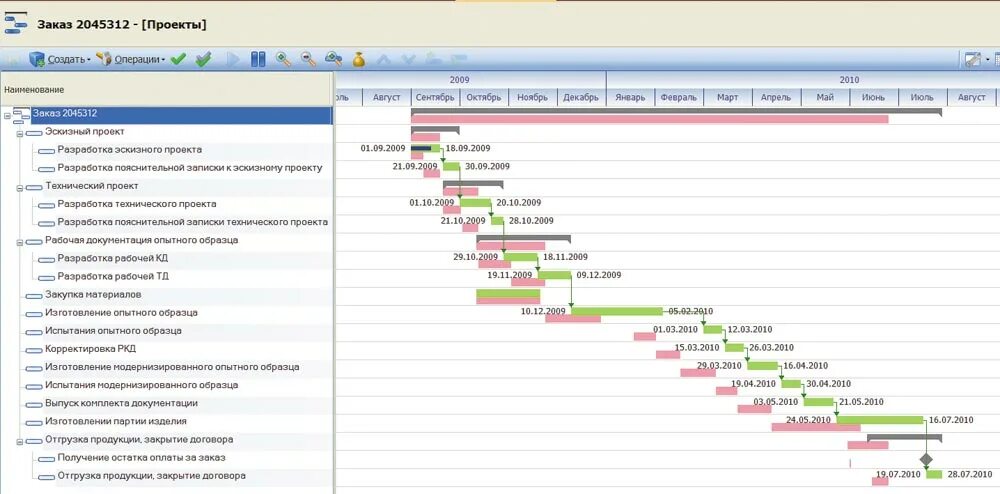Select Разработка пояснительной записки технического проекта
The height and width of the screenshot is (494, 1000).
[x=193, y=222]
